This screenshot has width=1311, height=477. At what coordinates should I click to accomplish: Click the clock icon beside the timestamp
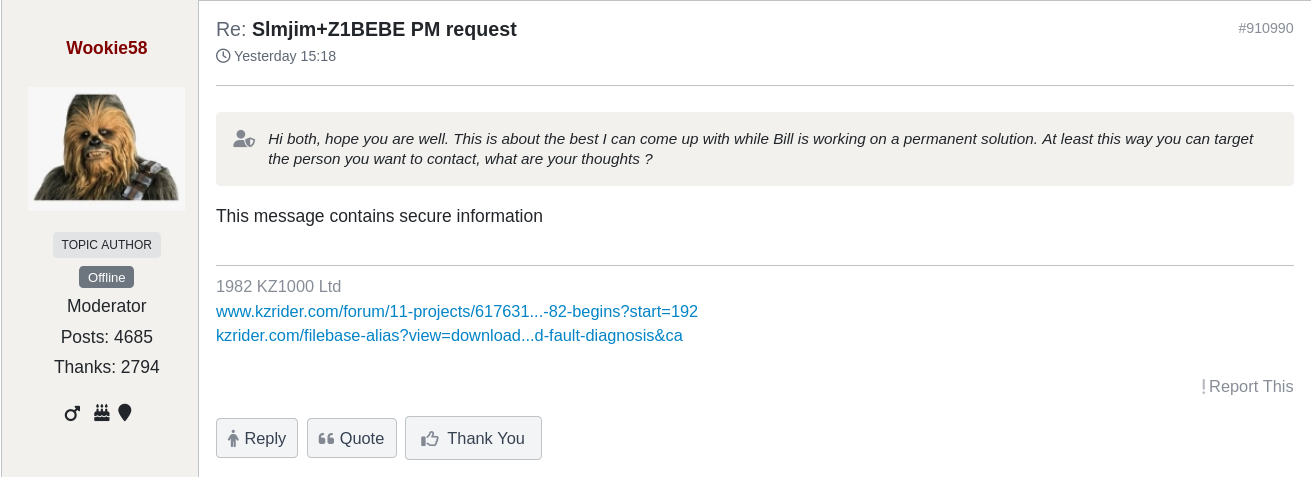click(x=223, y=56)
